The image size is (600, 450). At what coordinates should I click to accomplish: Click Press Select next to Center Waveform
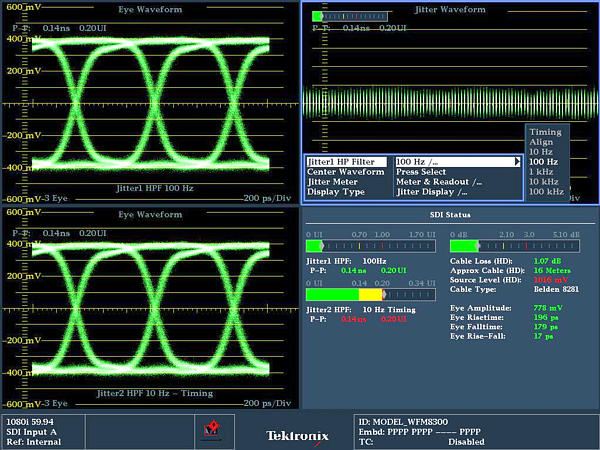pyautogui.click(x=421, y=172)
